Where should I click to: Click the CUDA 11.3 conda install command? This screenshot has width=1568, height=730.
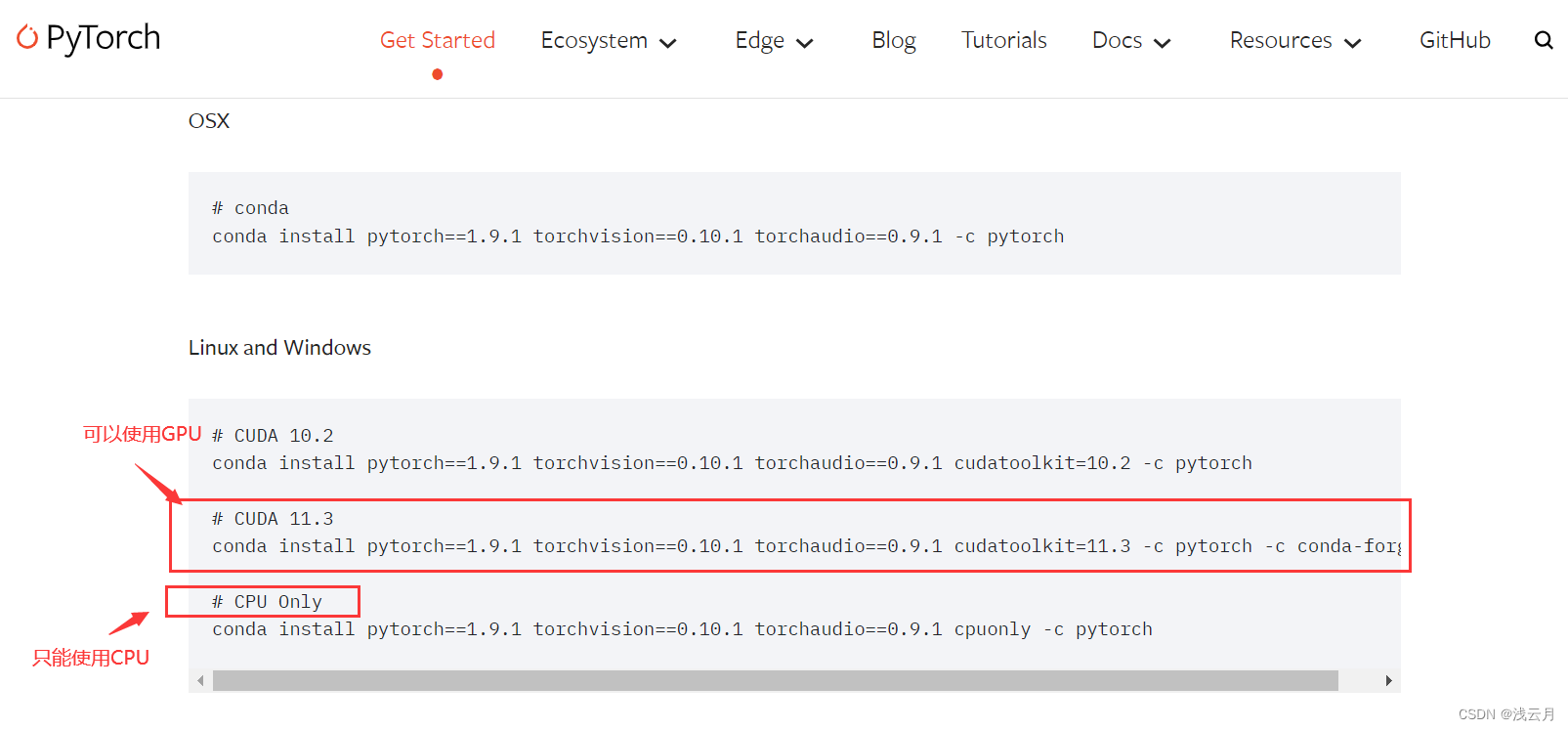click(x=806, y=546)
